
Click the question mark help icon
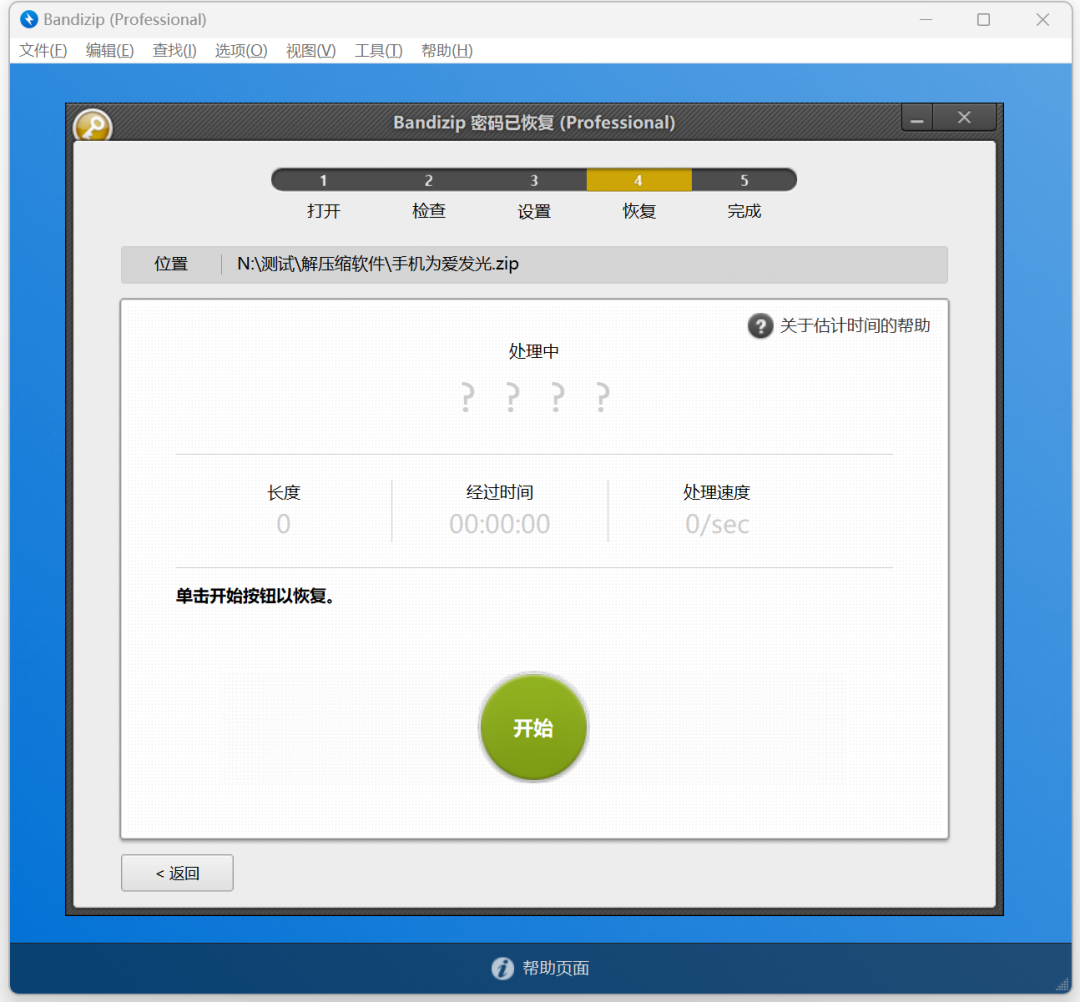click(x=760, y=326)
